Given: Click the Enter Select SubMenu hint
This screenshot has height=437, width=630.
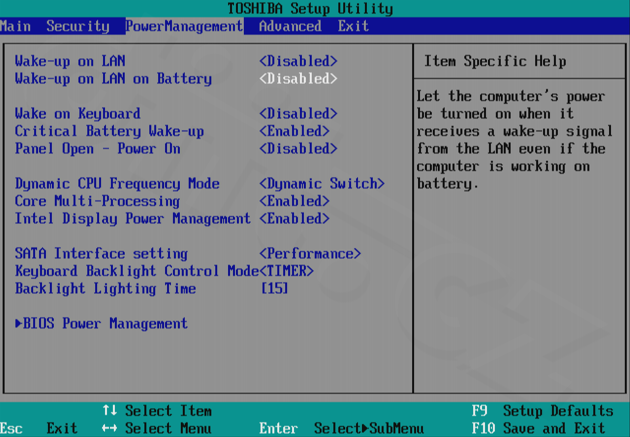Looking at the screenshot, I should point(342,428).
